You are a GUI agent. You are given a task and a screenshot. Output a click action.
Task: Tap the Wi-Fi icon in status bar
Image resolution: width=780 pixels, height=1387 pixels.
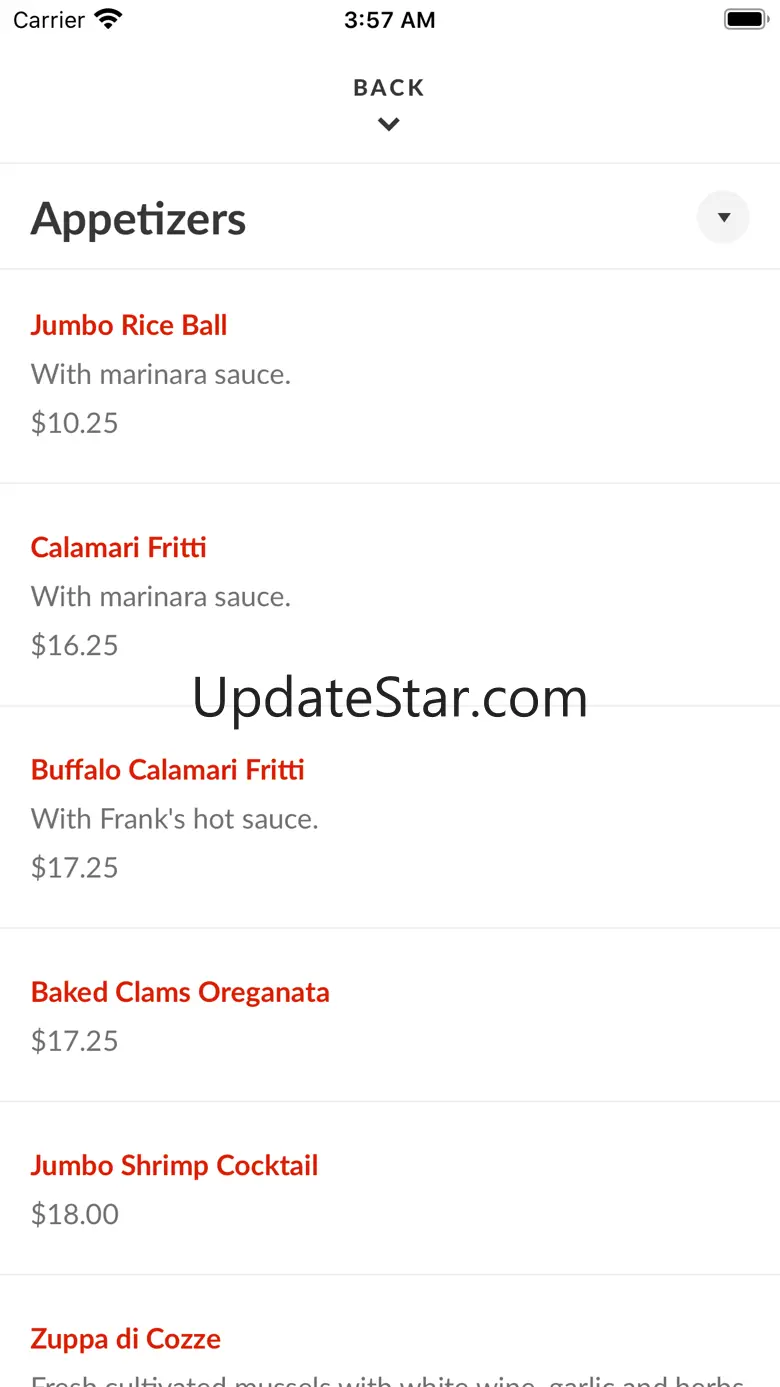(x=108, y=19)
